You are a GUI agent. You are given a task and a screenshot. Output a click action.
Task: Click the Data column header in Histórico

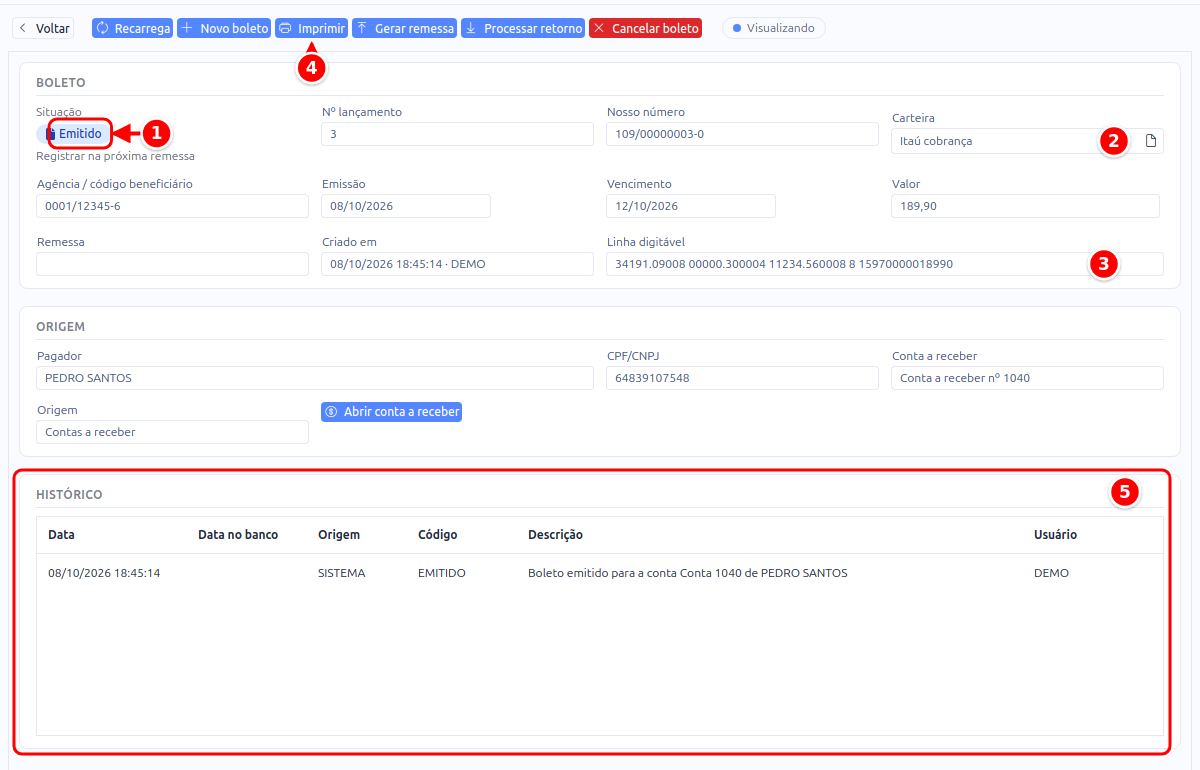[x=61, y=535]
